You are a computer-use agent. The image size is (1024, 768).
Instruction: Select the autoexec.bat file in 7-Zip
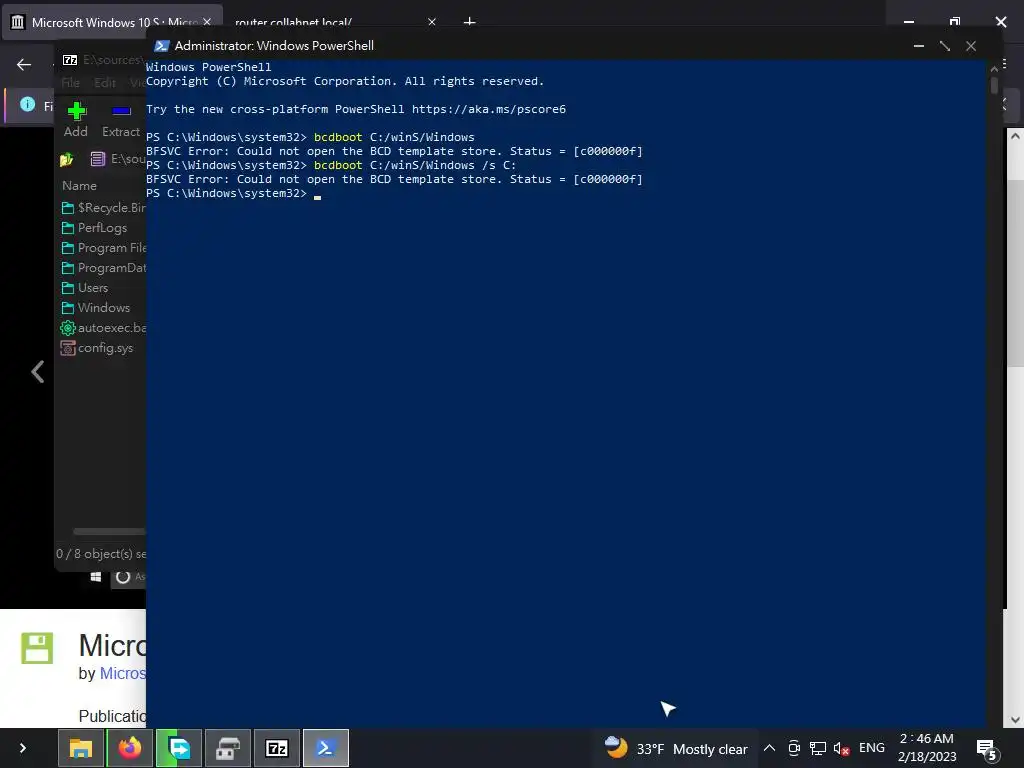(x=103, y=328)
